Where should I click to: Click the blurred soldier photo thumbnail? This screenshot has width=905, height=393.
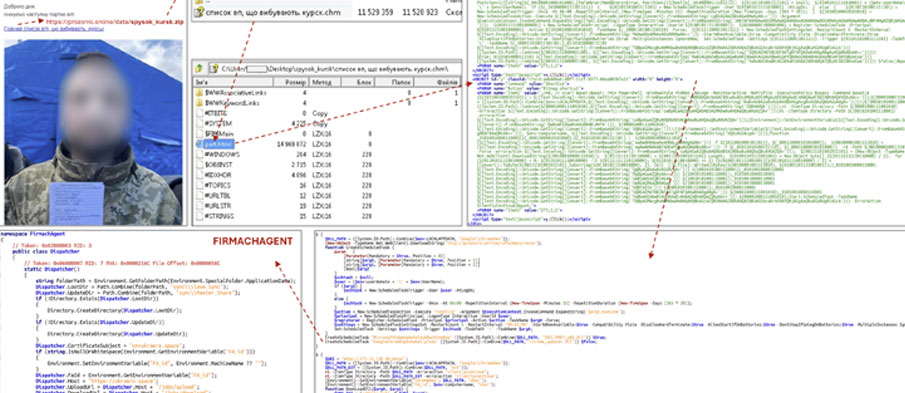(x=93, y=132)
